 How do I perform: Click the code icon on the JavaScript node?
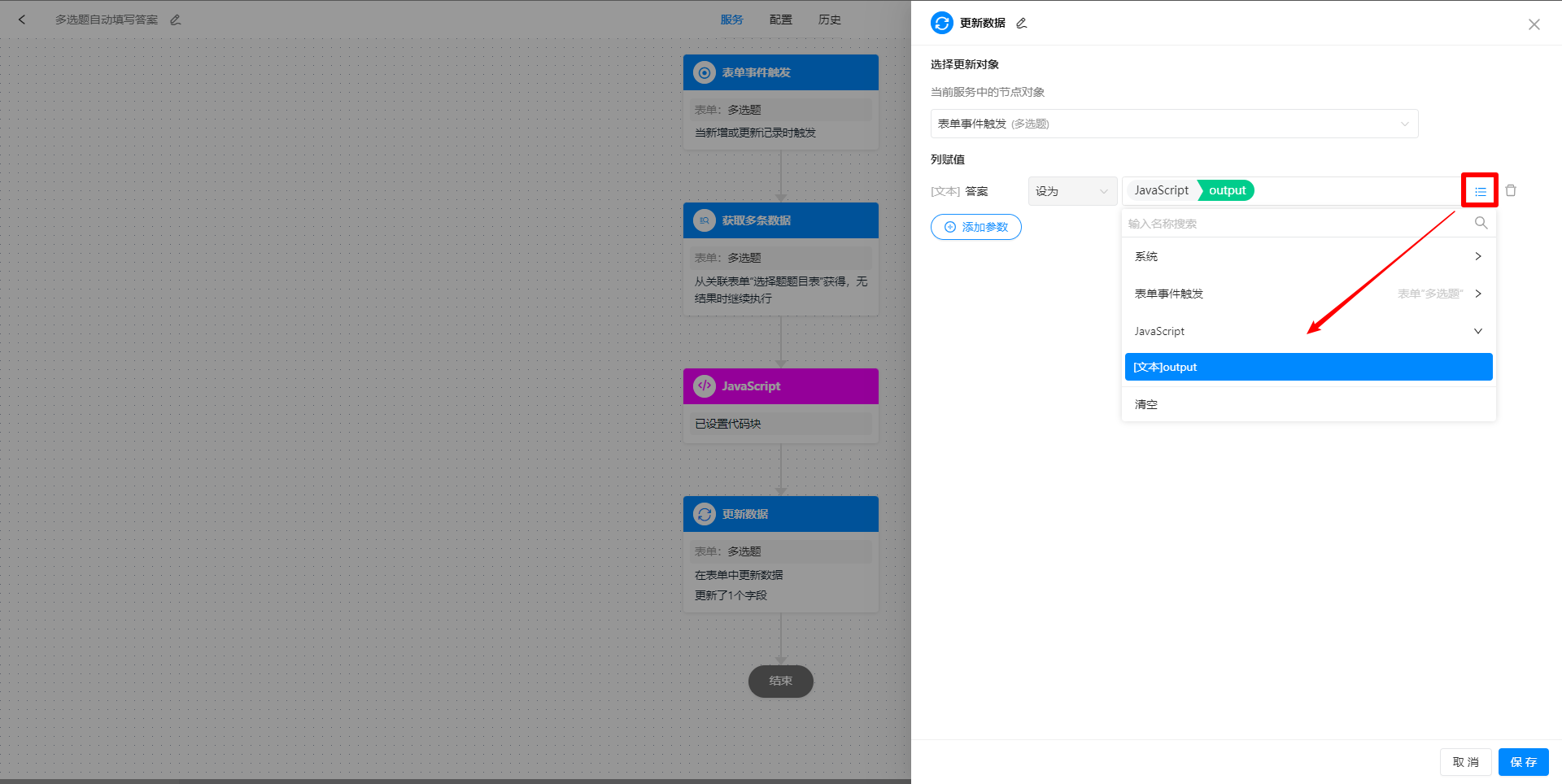703,386
